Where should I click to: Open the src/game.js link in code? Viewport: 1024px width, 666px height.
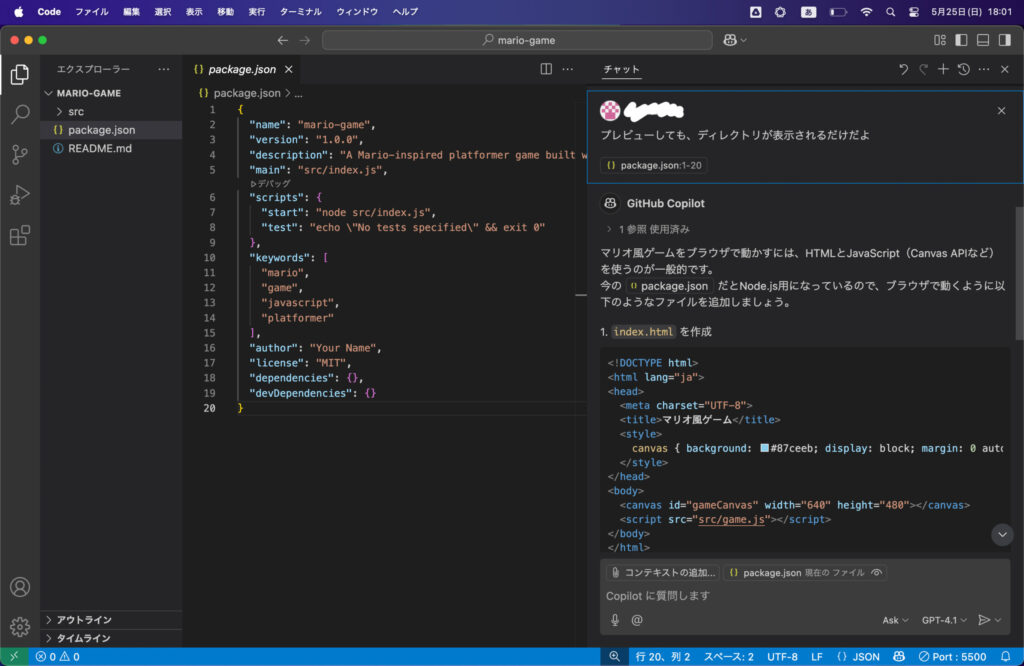point(731,520)
